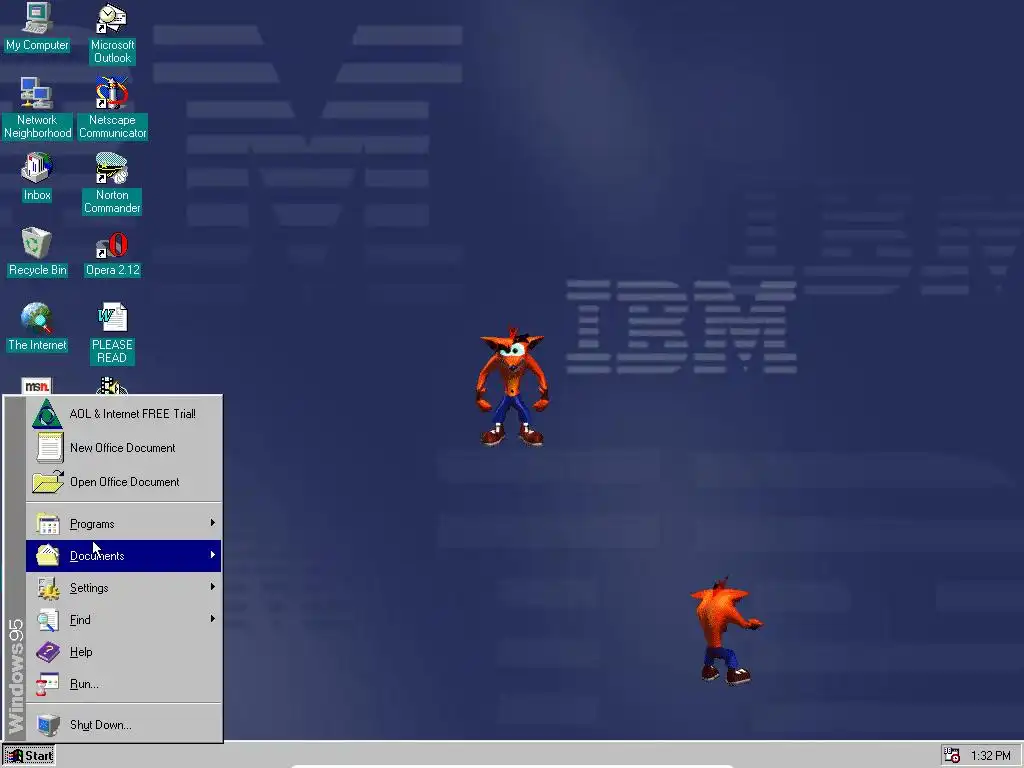
Task: Select Help from the Start menu
Action: [x=124, y=652]
